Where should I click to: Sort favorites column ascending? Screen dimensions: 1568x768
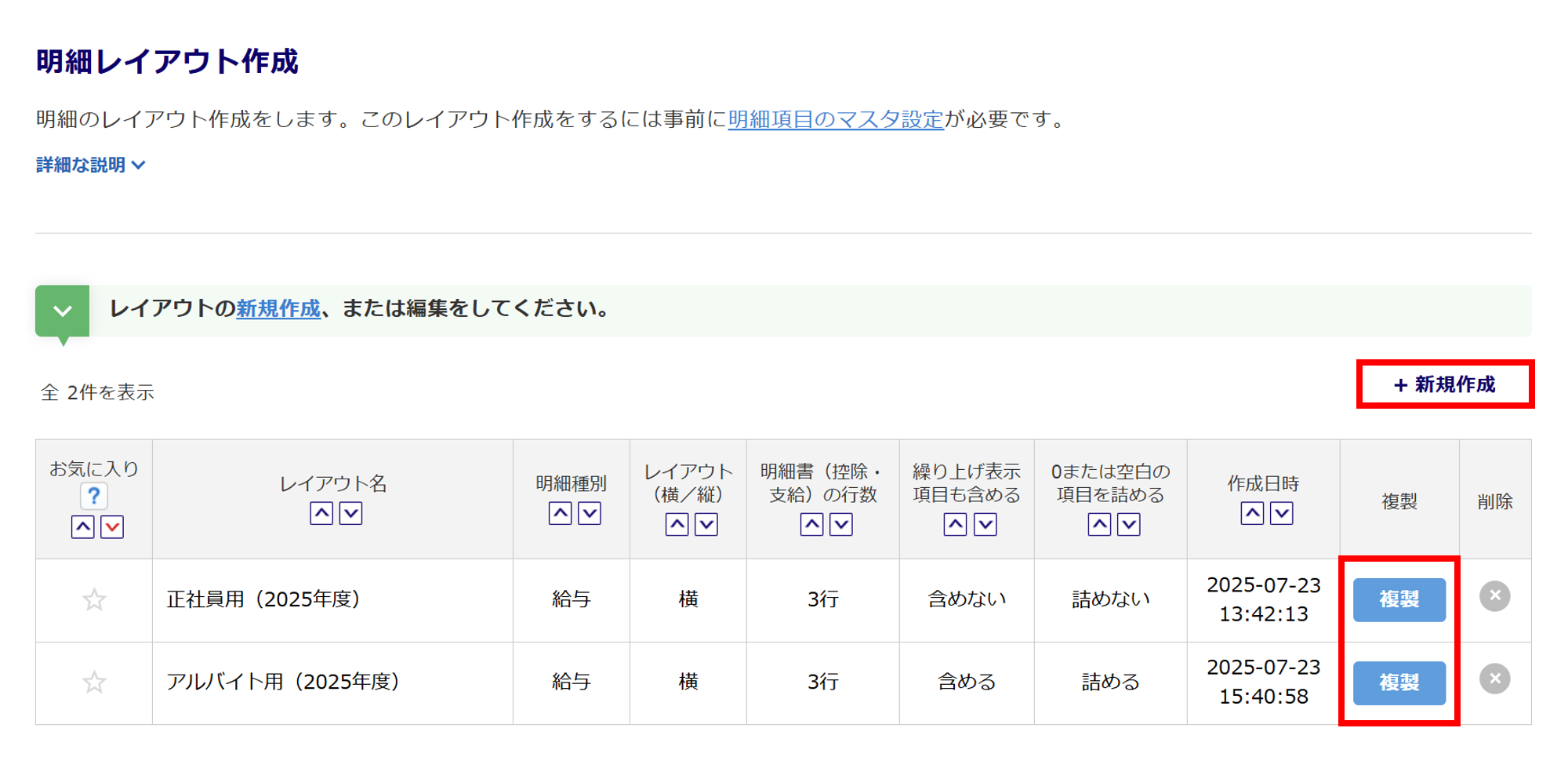point(83,526)
